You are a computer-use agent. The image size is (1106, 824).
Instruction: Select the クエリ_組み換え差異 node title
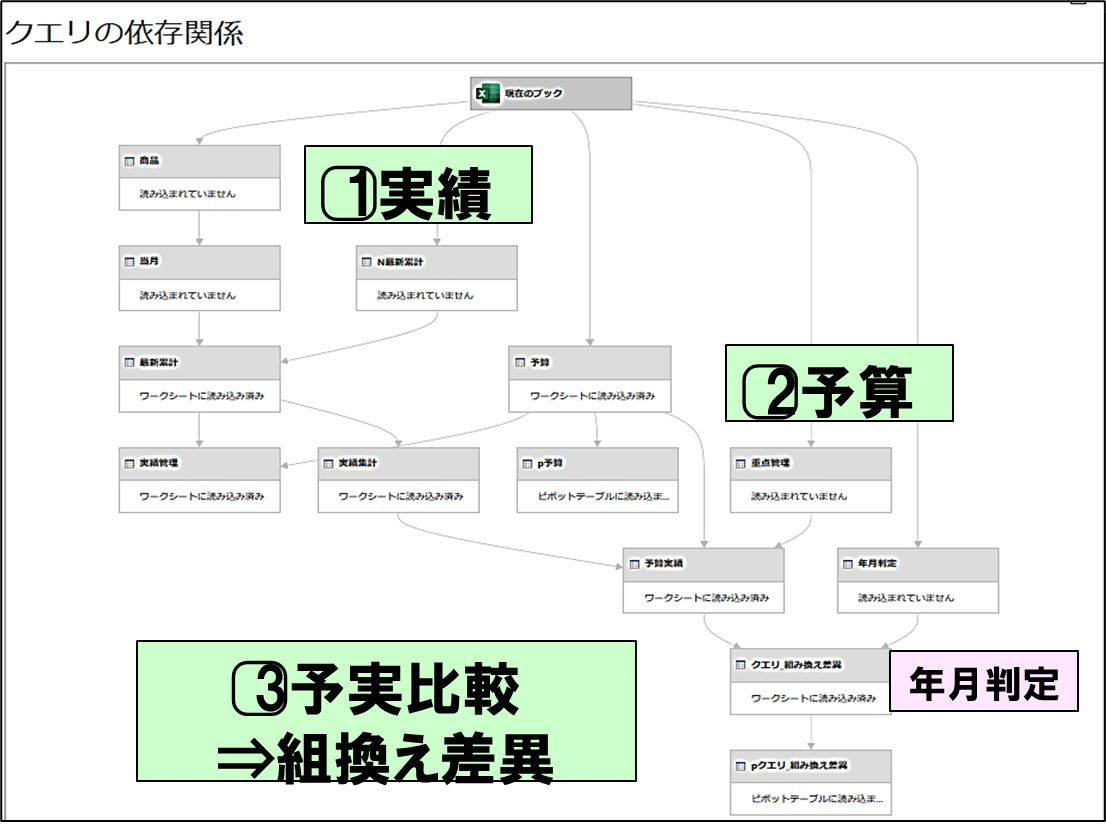pyautogui.click(x=796, y=665)
